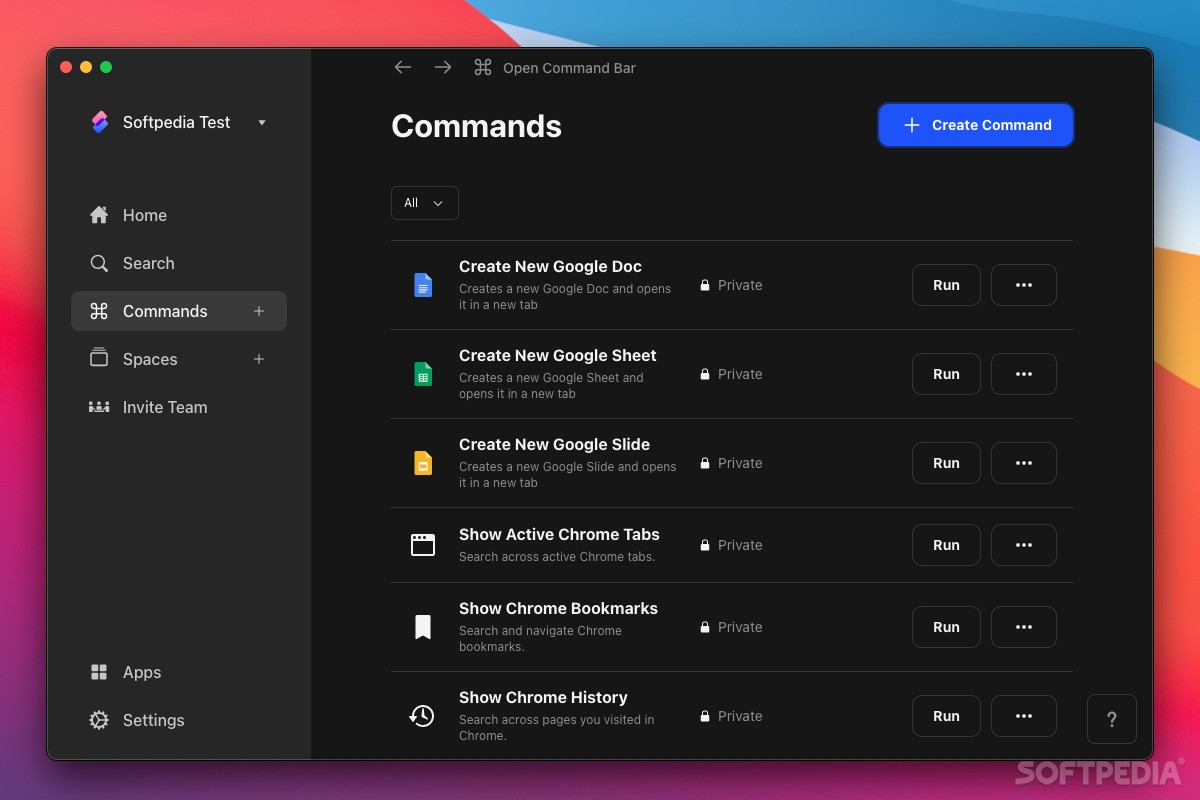Screen dimensions: 1200x800
Task: Click the command symbol next to Commands in sidebar
Action: coord(99,311)
